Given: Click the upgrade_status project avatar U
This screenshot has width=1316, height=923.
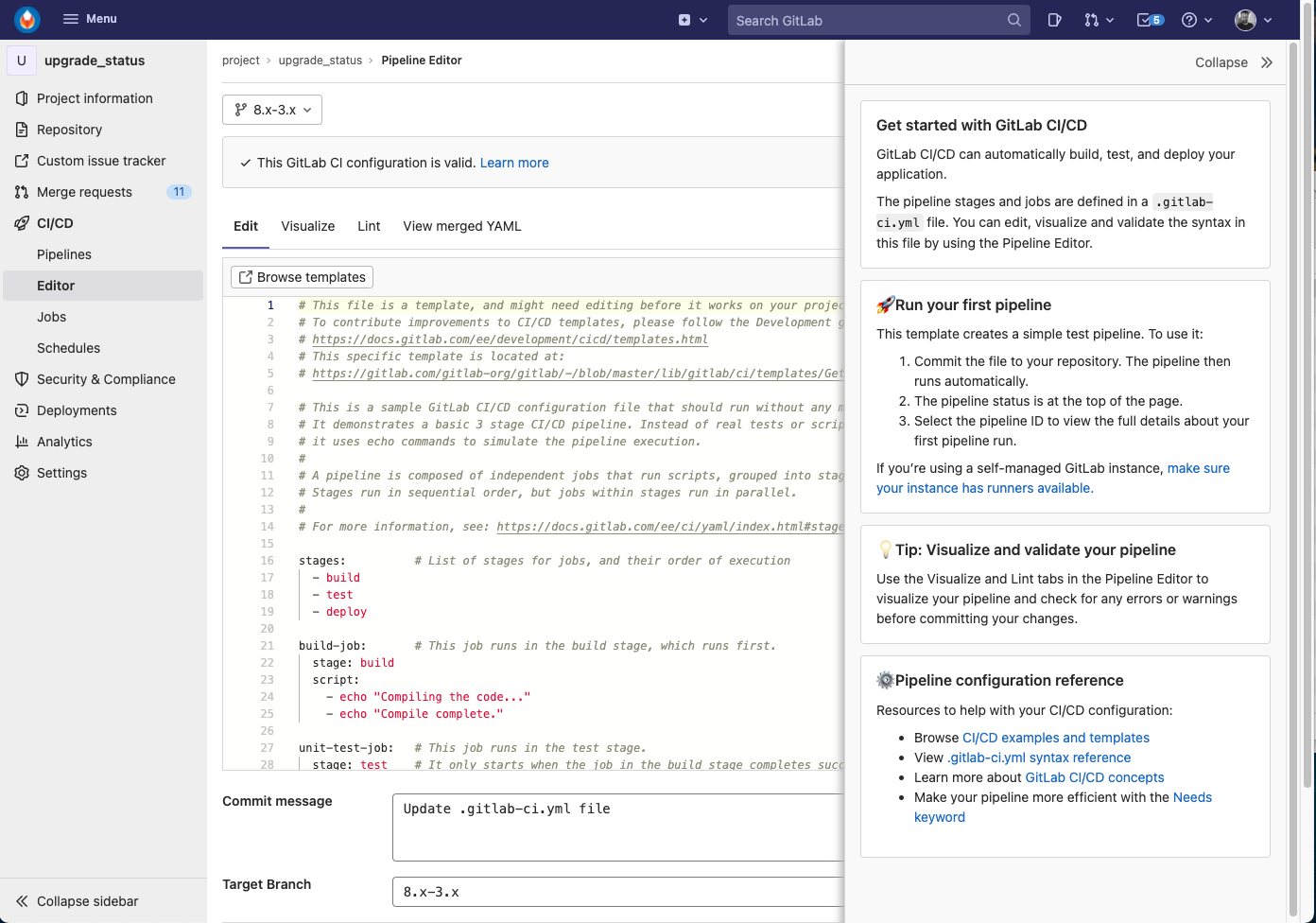Looking at the screenshot, I should coord(22,61).
